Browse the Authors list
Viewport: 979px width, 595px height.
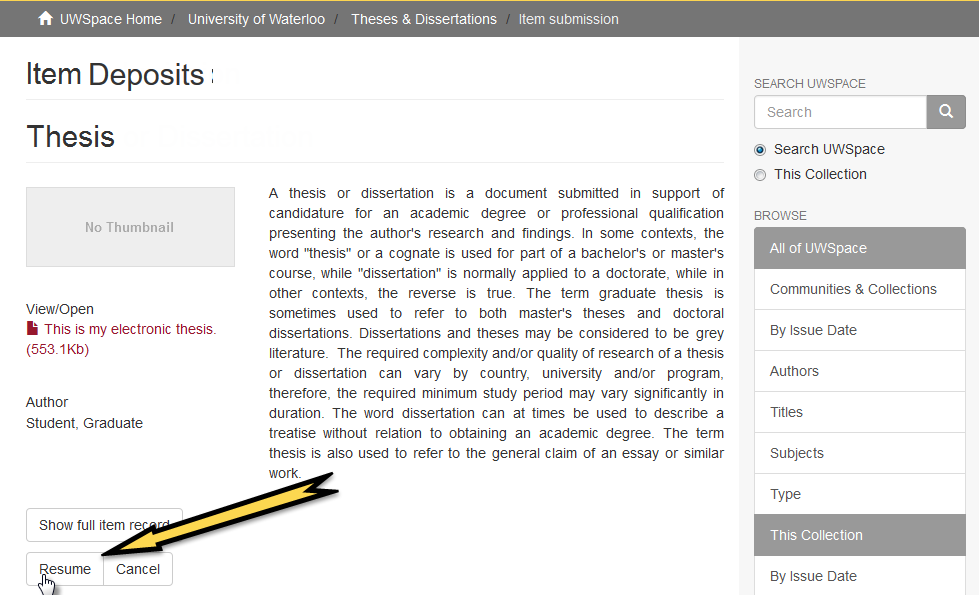(794, 371)
